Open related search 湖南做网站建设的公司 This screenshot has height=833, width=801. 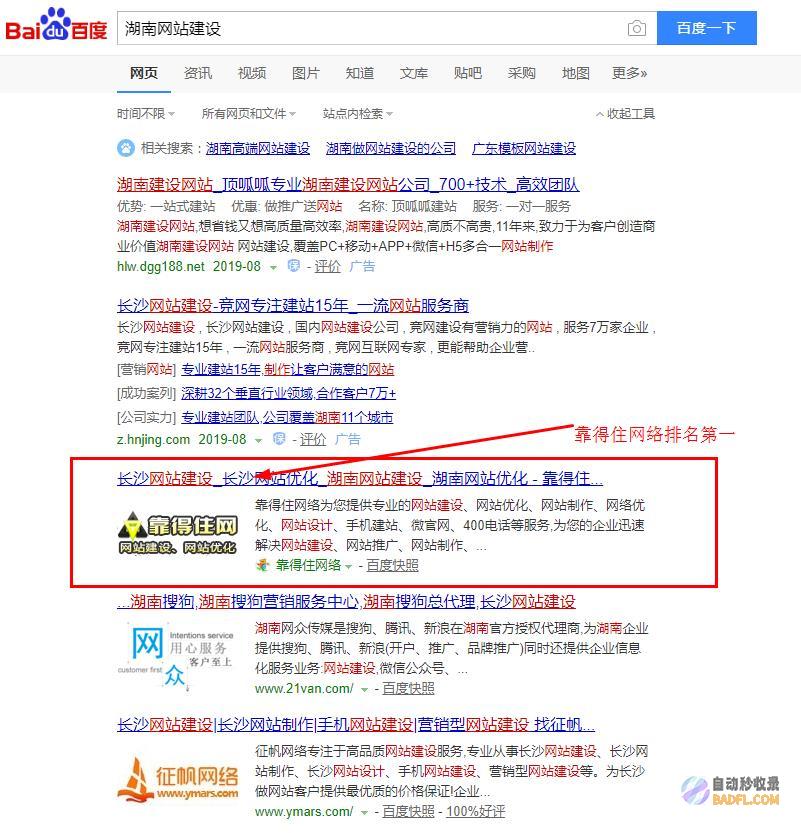391,148
